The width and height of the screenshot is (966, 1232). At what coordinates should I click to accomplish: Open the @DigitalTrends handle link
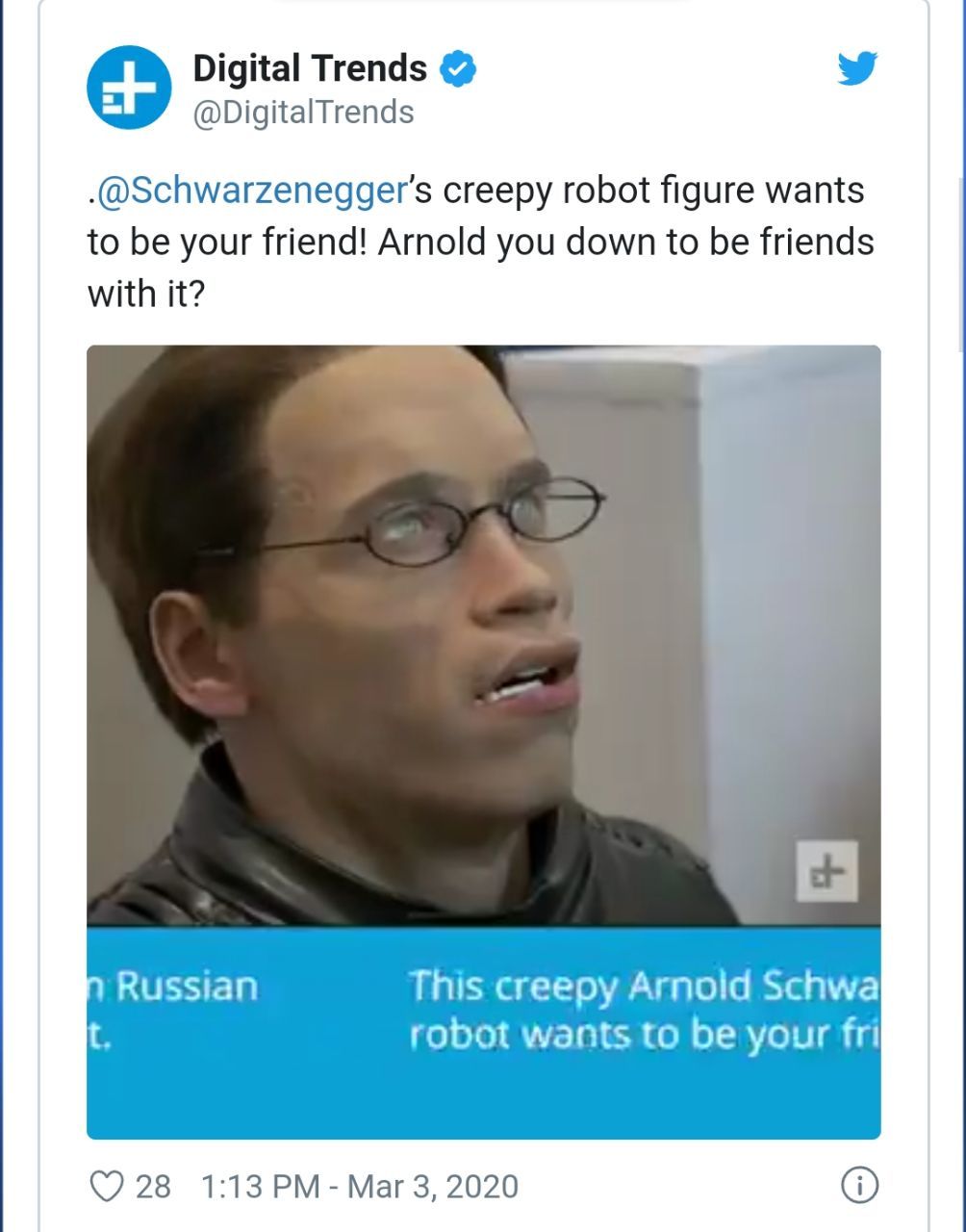(304, 113)
